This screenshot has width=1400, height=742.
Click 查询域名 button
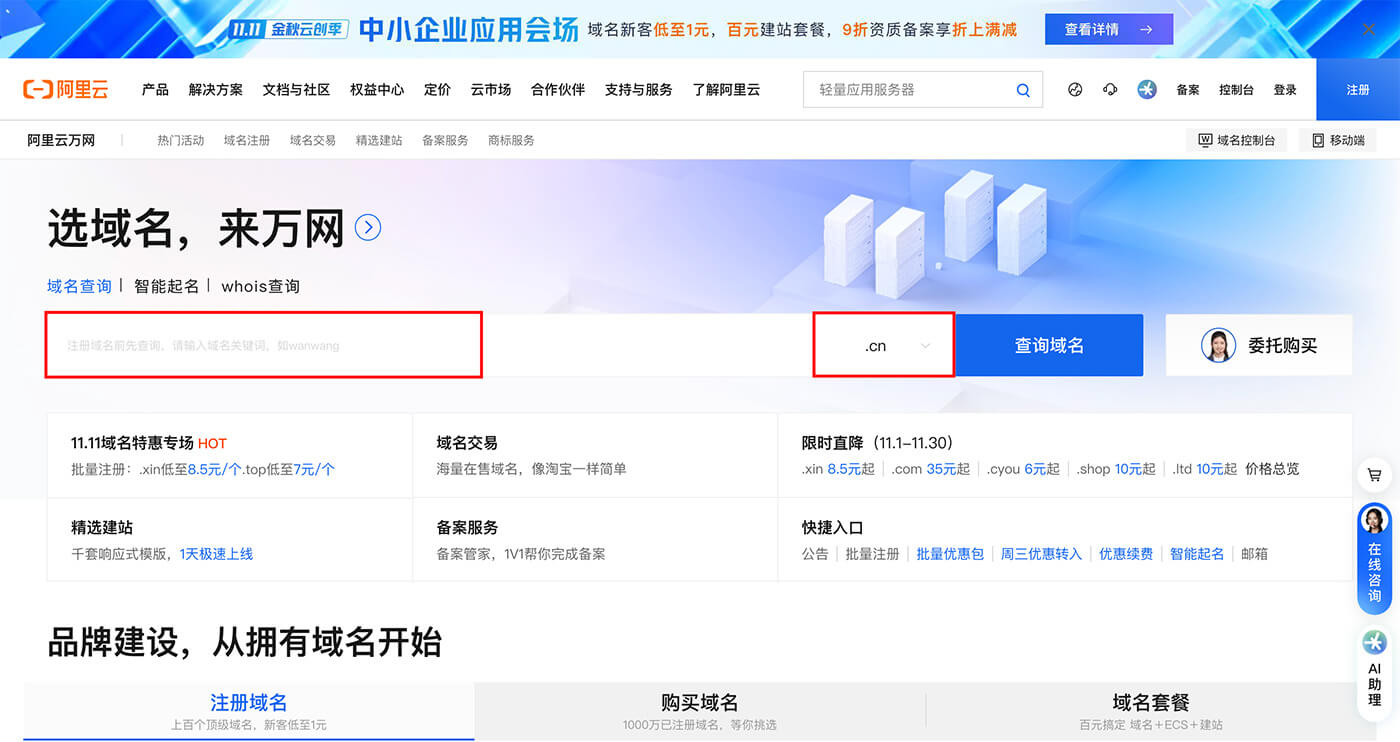[1049, 346]
